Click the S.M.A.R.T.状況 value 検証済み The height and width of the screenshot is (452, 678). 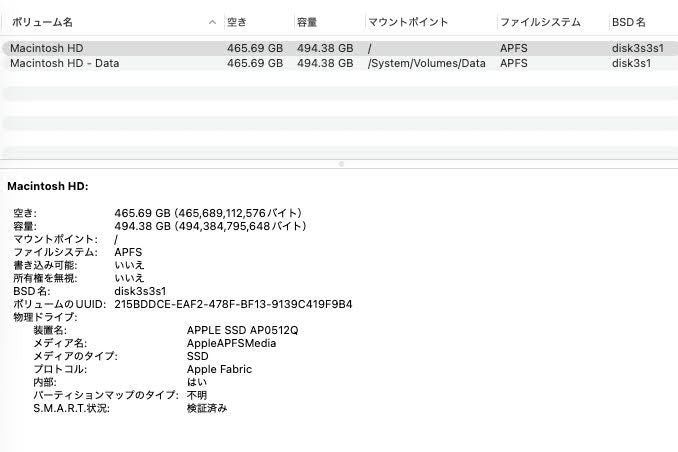[207, 408]
